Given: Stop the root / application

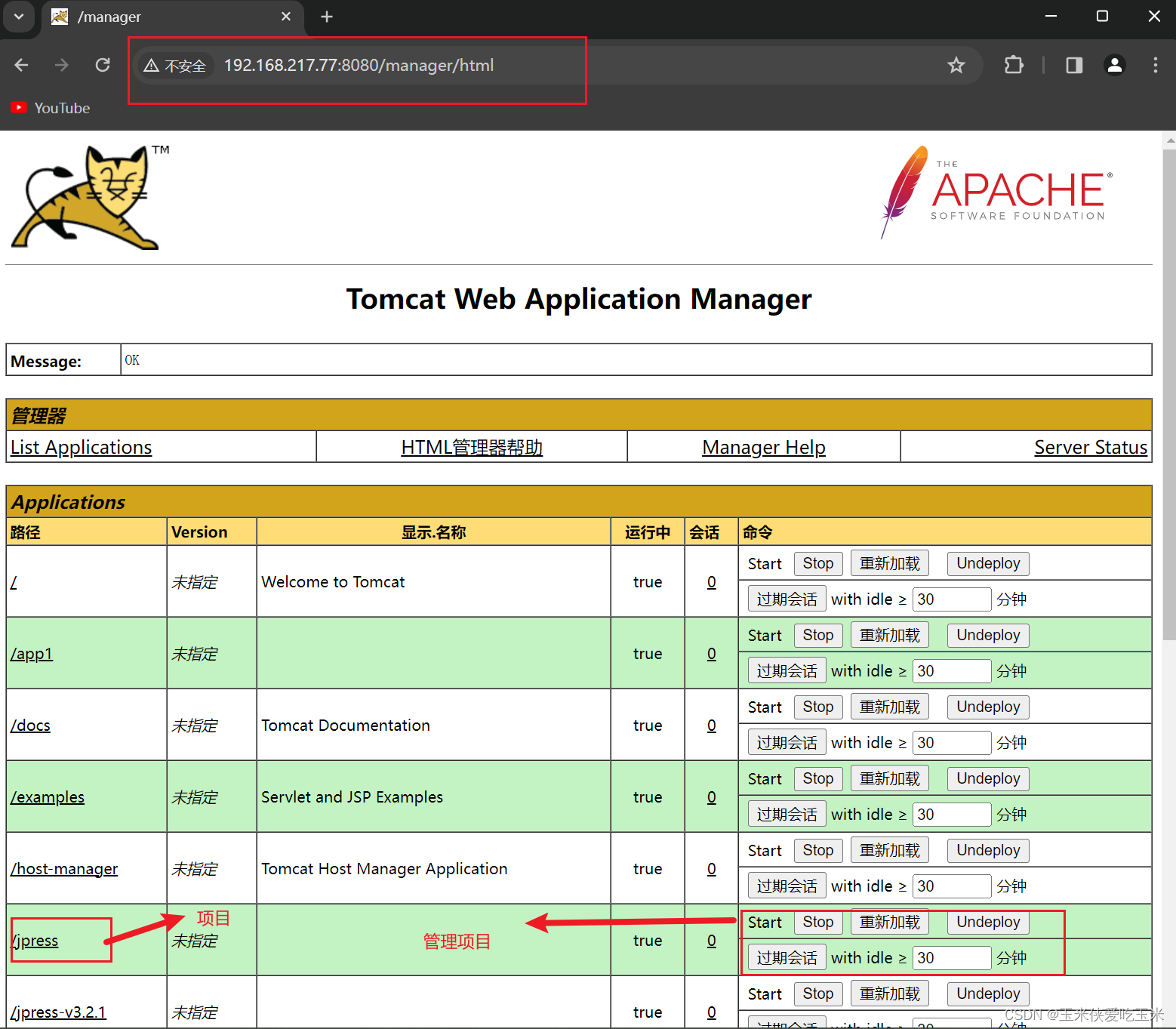Looking at the screenshot, I should (818, 563).
